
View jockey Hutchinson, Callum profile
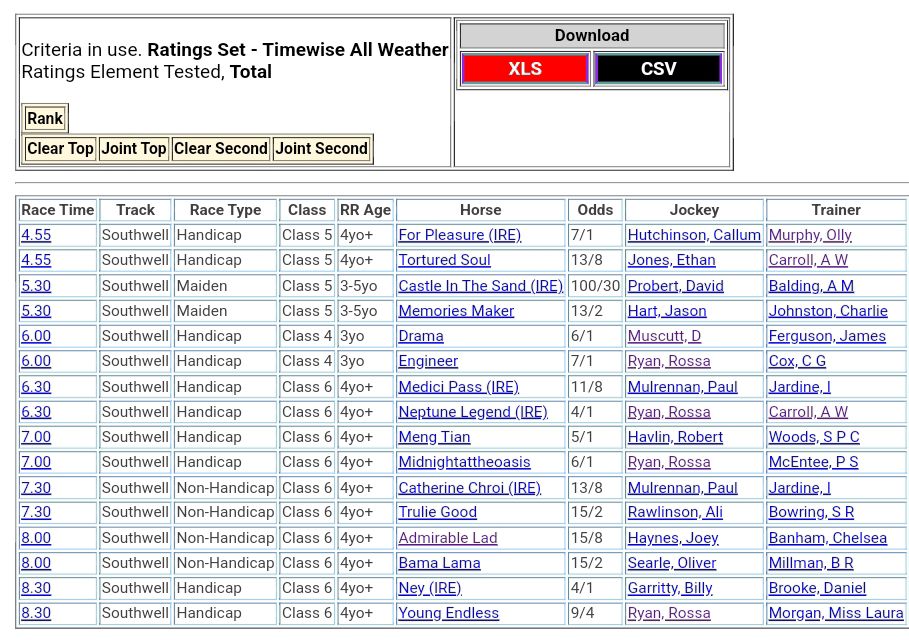pyautogui.click(x=694, y=235)
